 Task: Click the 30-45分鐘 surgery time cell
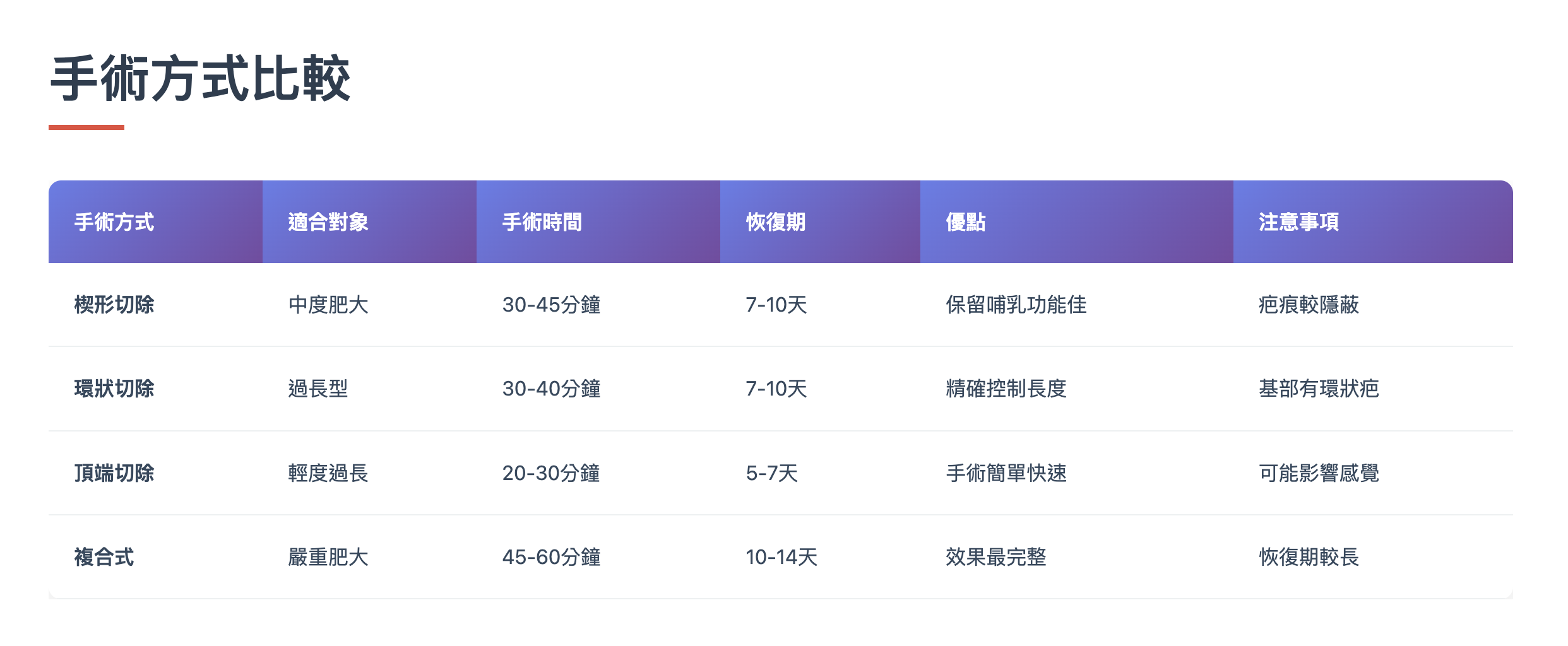551,305
